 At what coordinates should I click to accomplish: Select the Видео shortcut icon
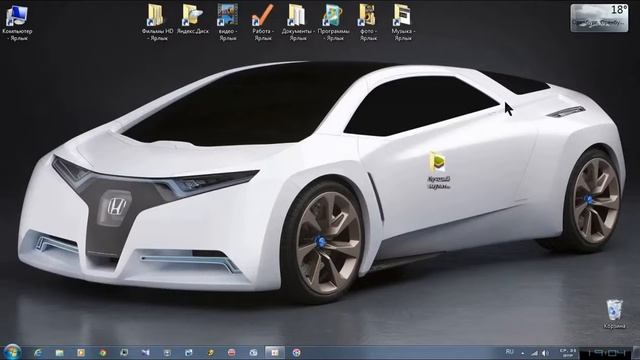pyautogui.click(x=228, y=23)
